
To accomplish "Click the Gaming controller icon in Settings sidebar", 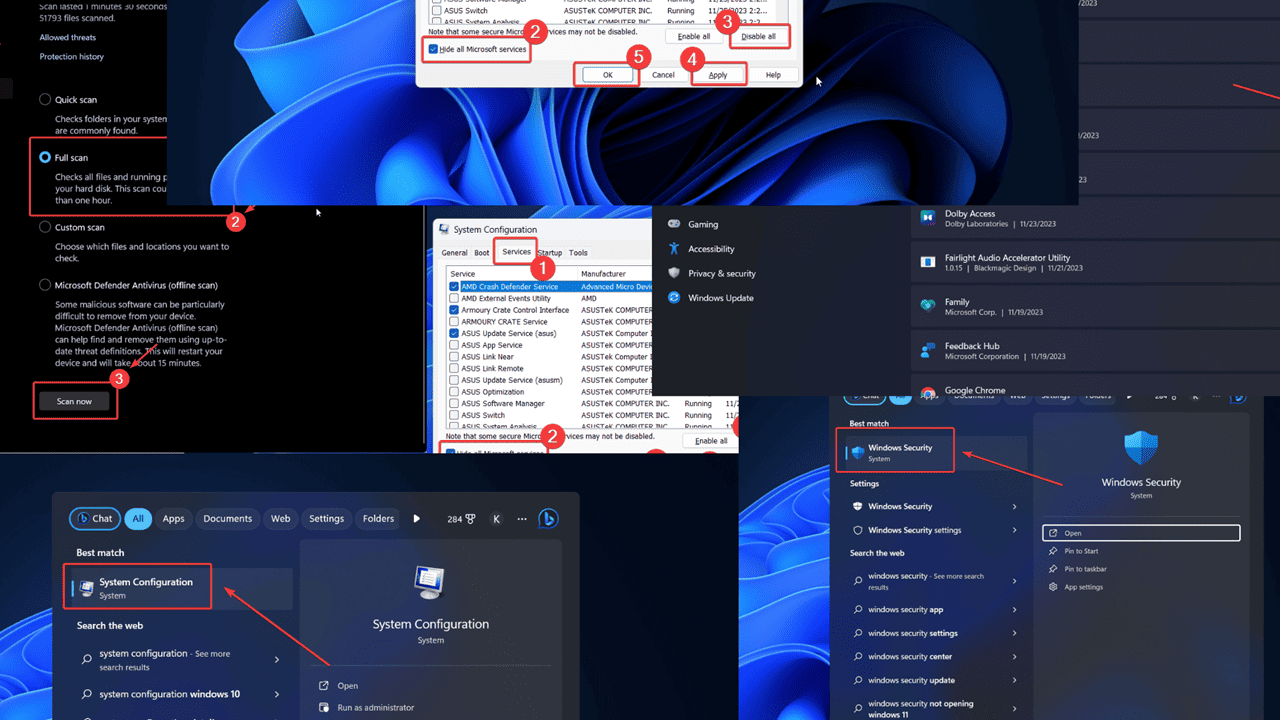I will click(x=674, y=224).
